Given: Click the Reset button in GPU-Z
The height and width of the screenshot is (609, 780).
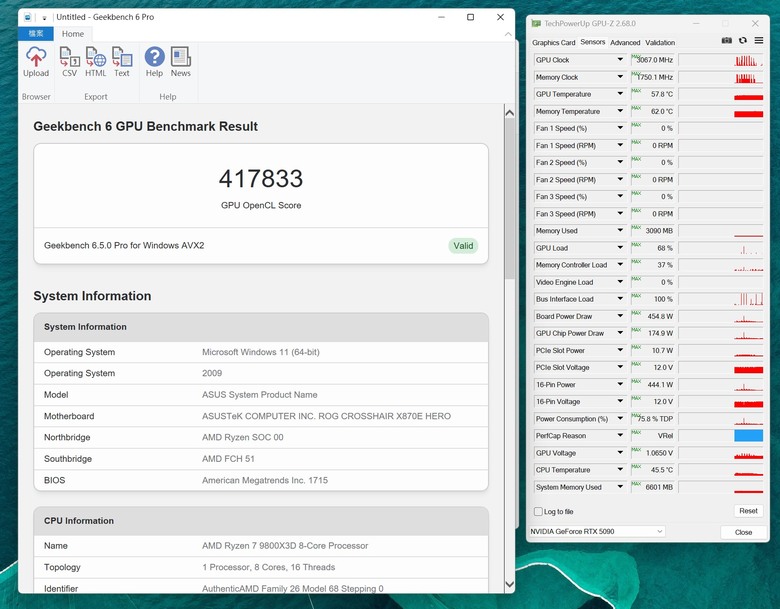Looking at the screenshot, I should click(748, 511).
